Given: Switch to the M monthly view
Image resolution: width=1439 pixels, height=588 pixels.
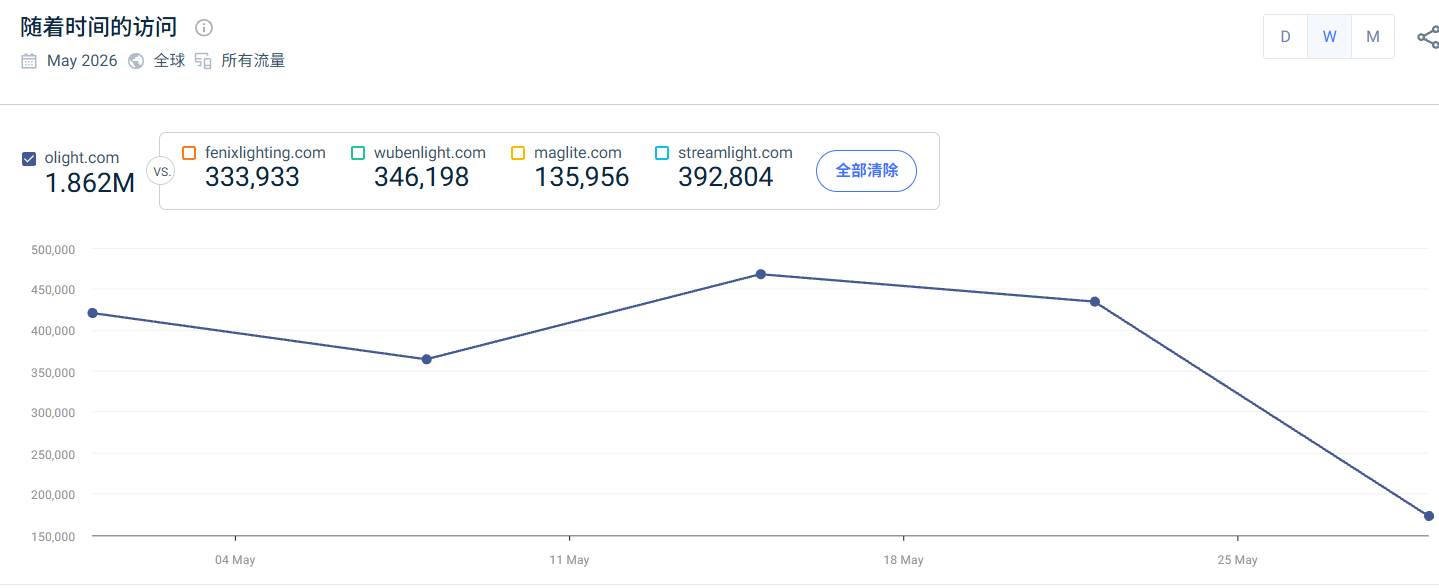Looking at the screenshot, I should pyautogui.click(x=1373, y=37).
